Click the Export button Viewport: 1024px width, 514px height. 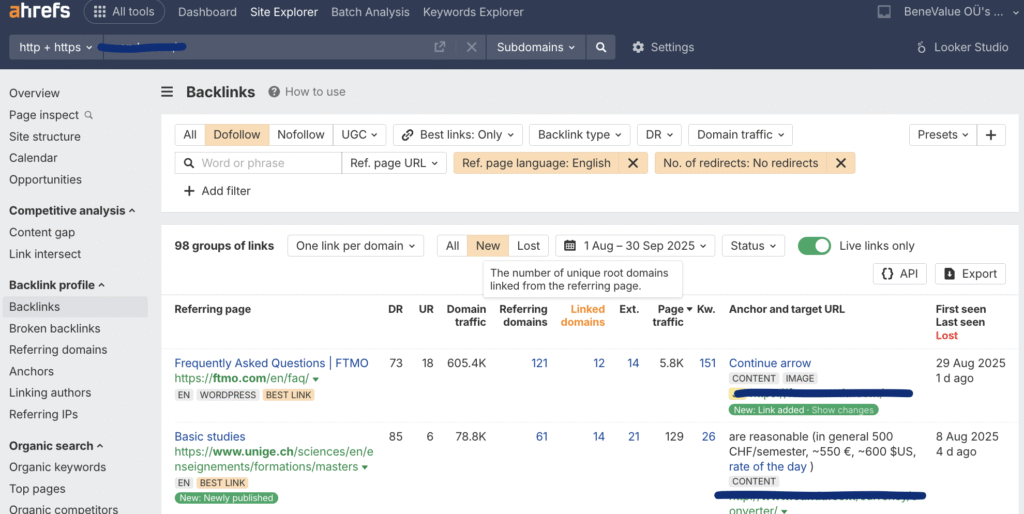click(x=970, y=274)
